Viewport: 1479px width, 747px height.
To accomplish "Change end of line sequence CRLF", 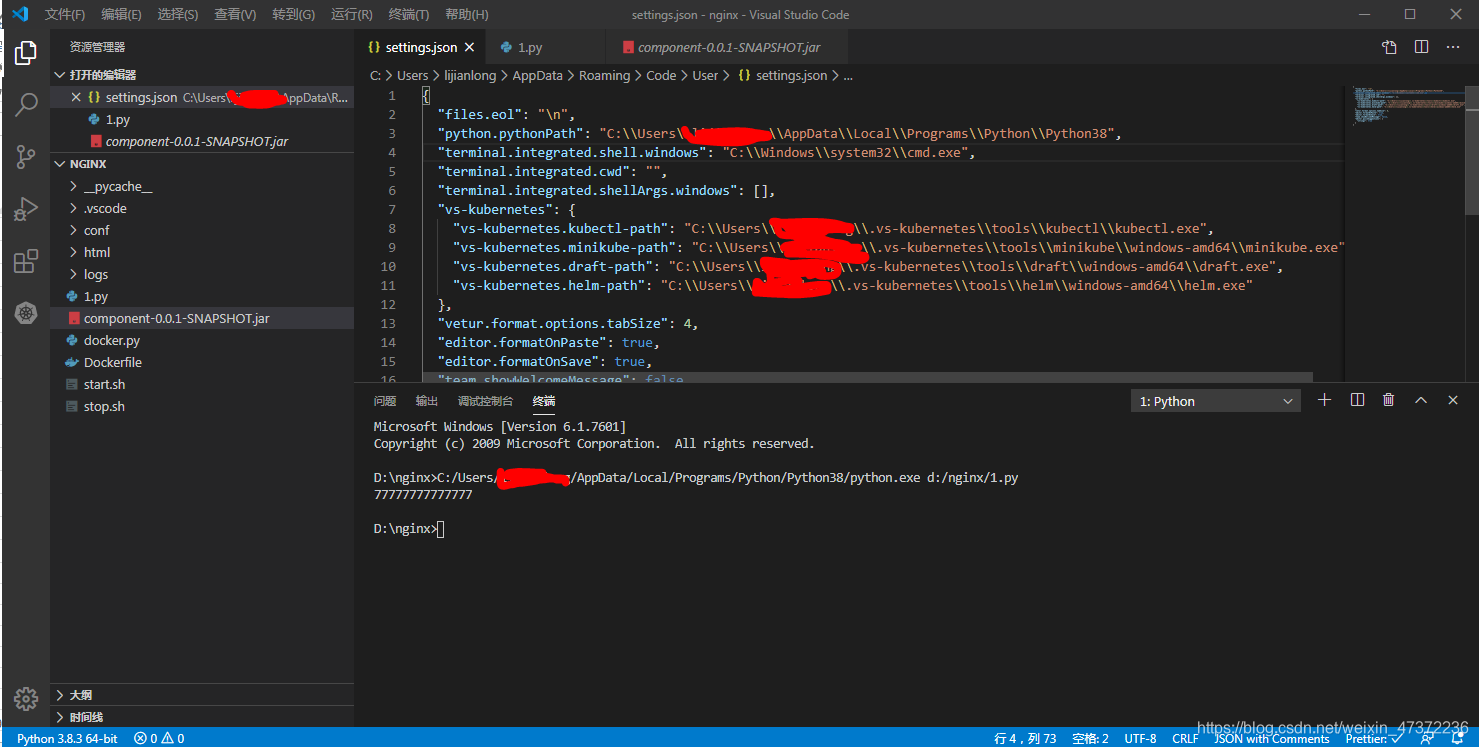I will [1185, 738].
